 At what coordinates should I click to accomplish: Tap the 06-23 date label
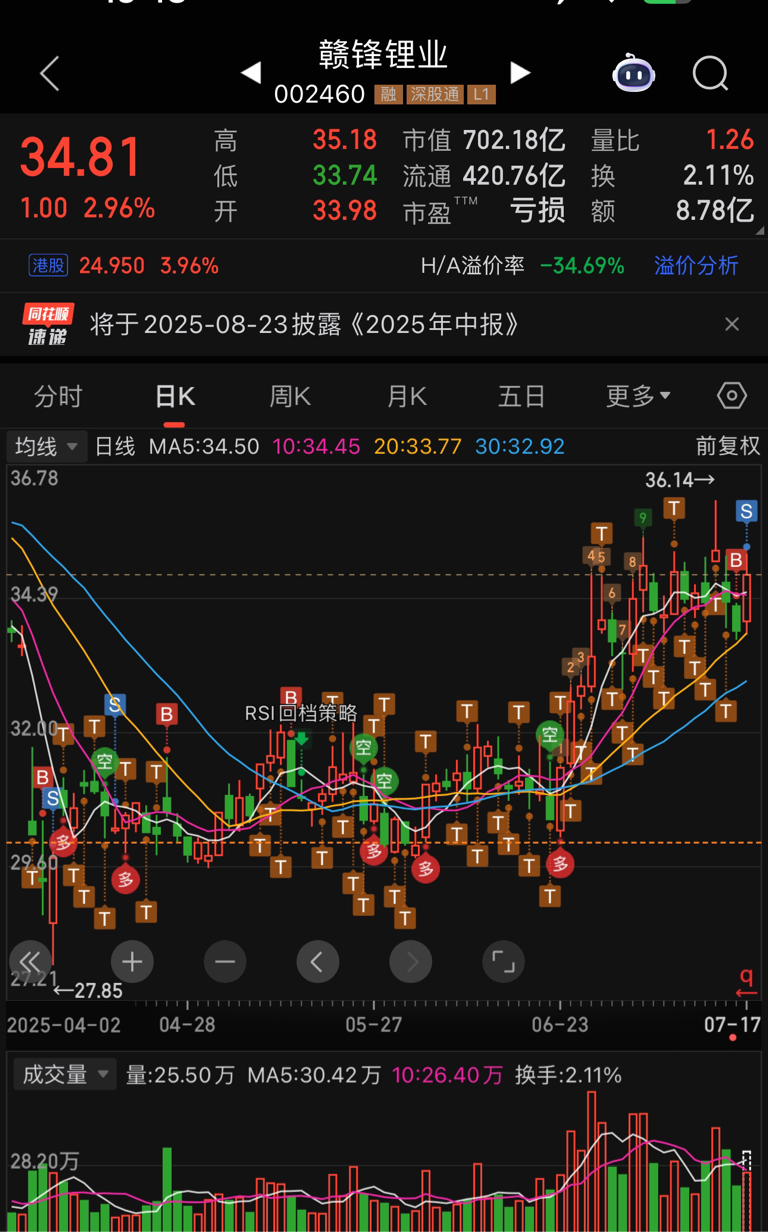tap(561, 1025)
